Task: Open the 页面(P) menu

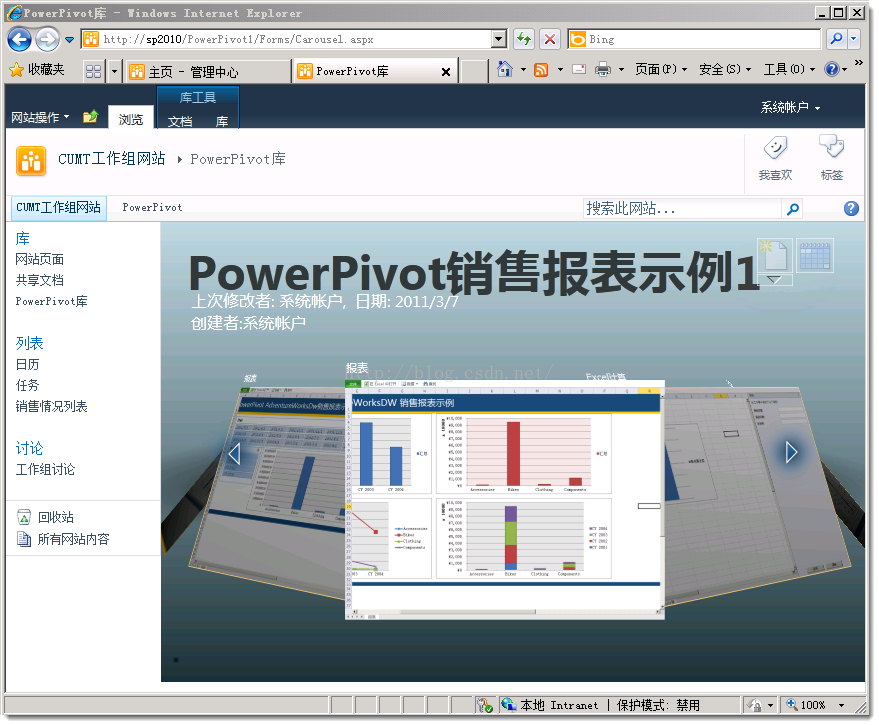Action: (x=660, y=70)
